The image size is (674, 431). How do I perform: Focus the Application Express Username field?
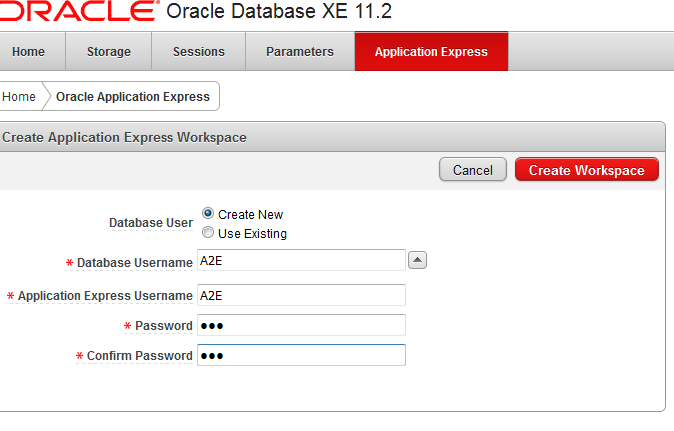click(301, 295)
